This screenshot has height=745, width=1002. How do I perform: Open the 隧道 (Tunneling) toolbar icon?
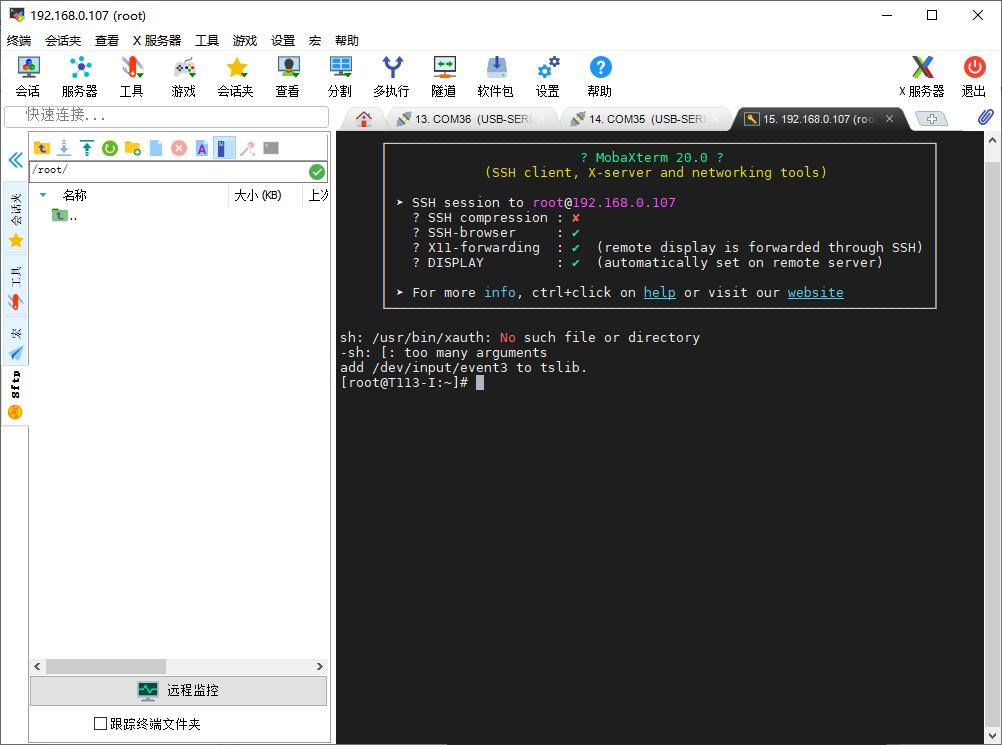pyautogui.click(x=443, y=76)
